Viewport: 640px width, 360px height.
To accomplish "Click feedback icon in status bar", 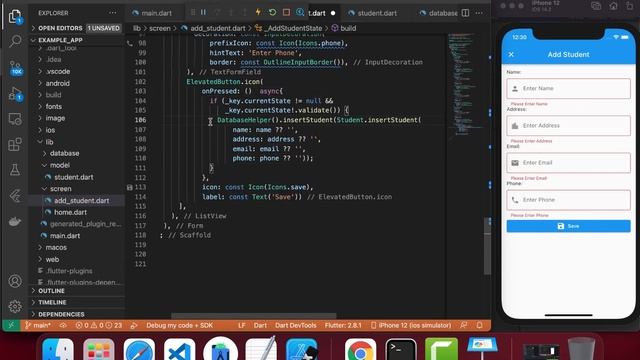I will [x=464, y=325].
